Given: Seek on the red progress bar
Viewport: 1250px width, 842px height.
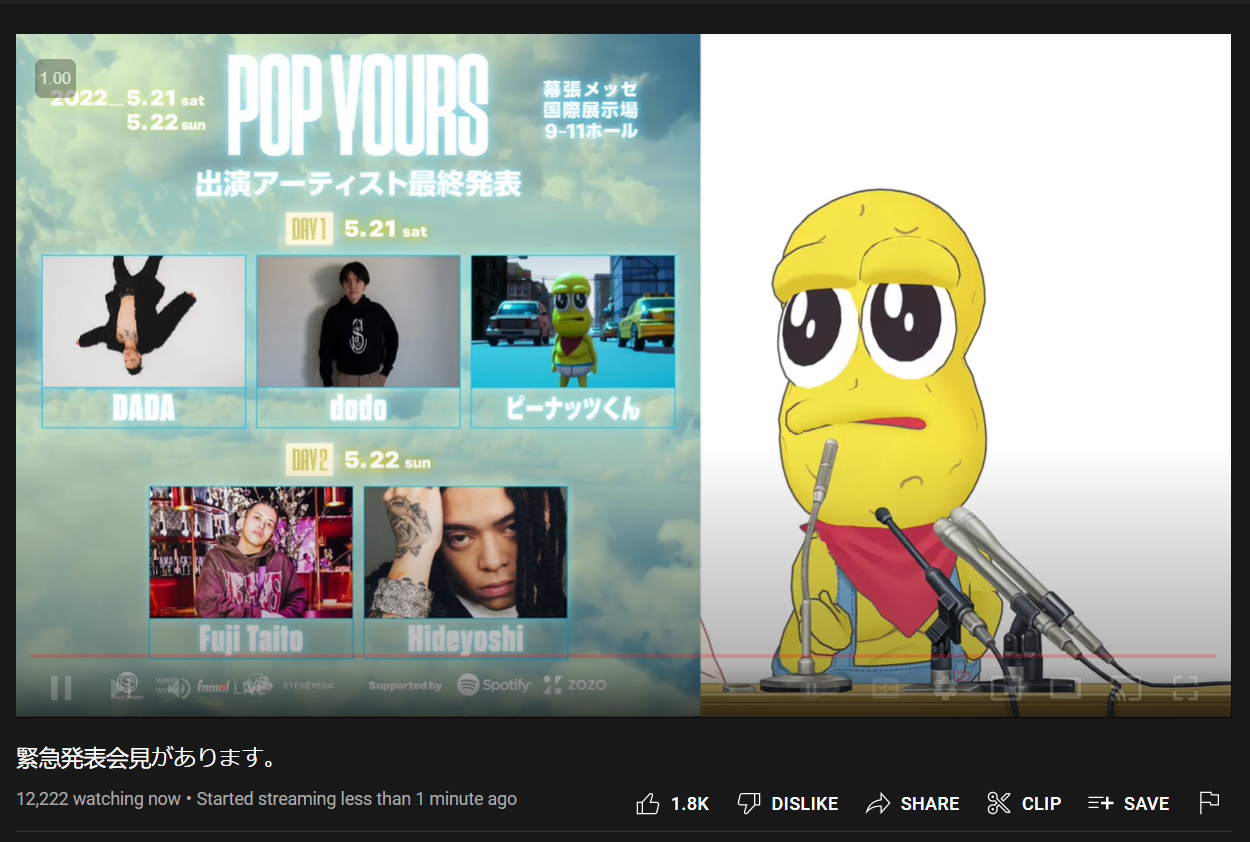Looking at the screenshot, I should pos(623,656).
